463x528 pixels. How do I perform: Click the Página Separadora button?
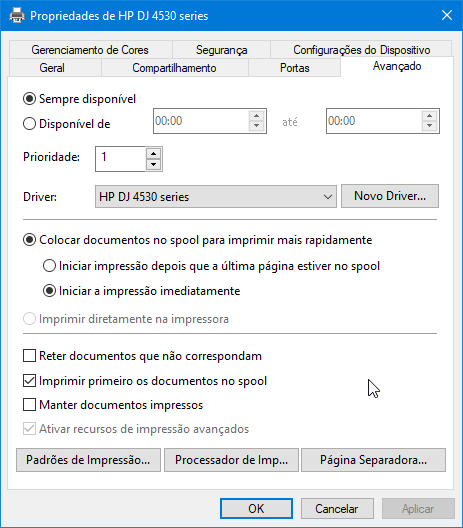(x=373, y=460)
